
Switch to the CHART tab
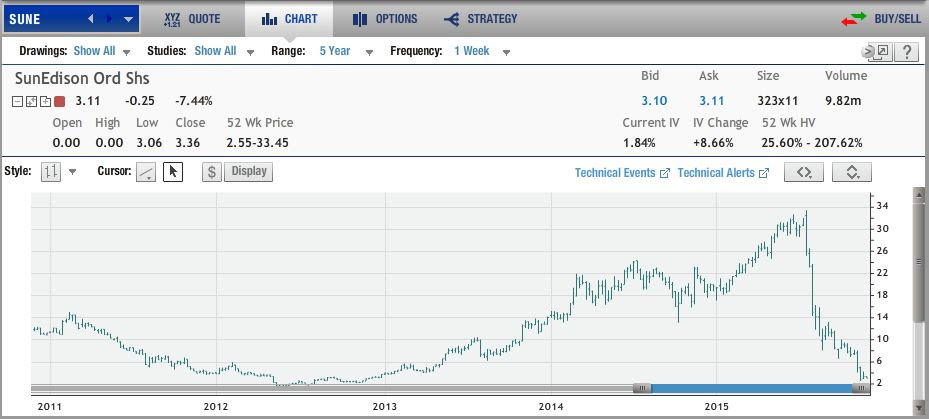[x=289, y=19]
